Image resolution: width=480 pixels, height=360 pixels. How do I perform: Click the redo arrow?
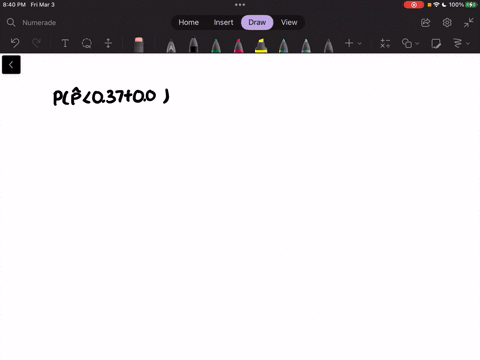(x=36, y=43)
